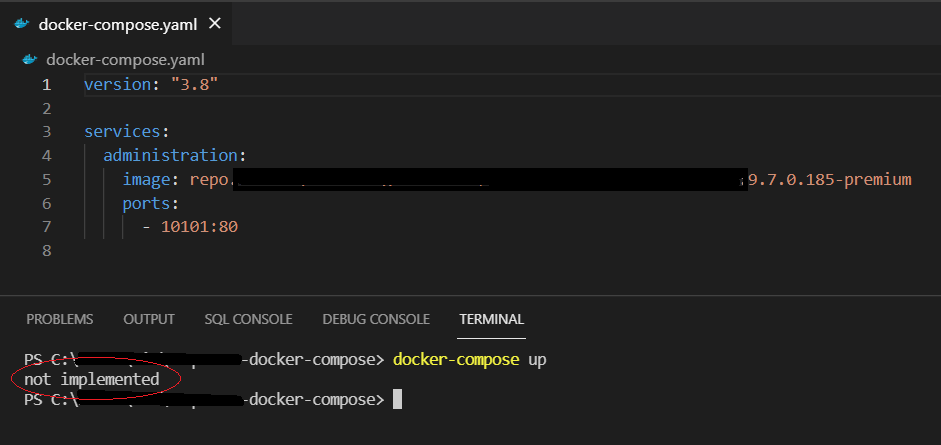Focus the terminal prompt cursor

[x=397, y=400]
